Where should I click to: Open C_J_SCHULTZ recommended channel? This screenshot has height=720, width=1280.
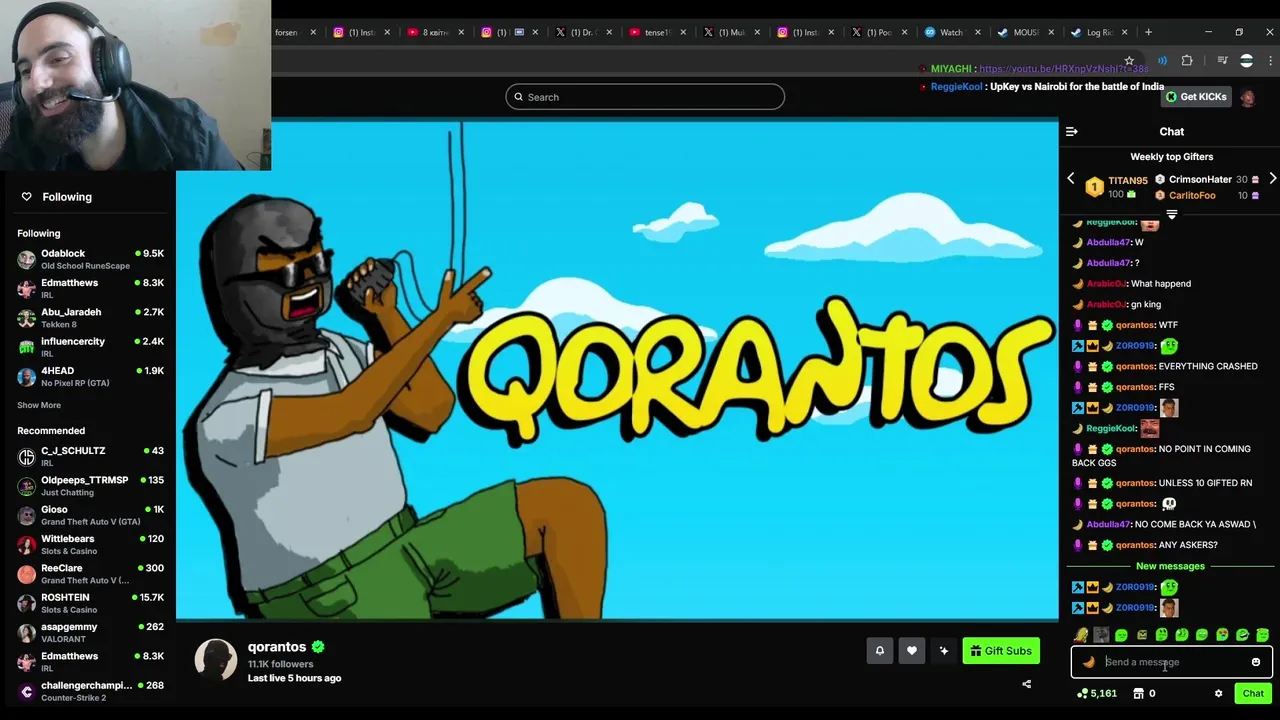click(90, 456)
